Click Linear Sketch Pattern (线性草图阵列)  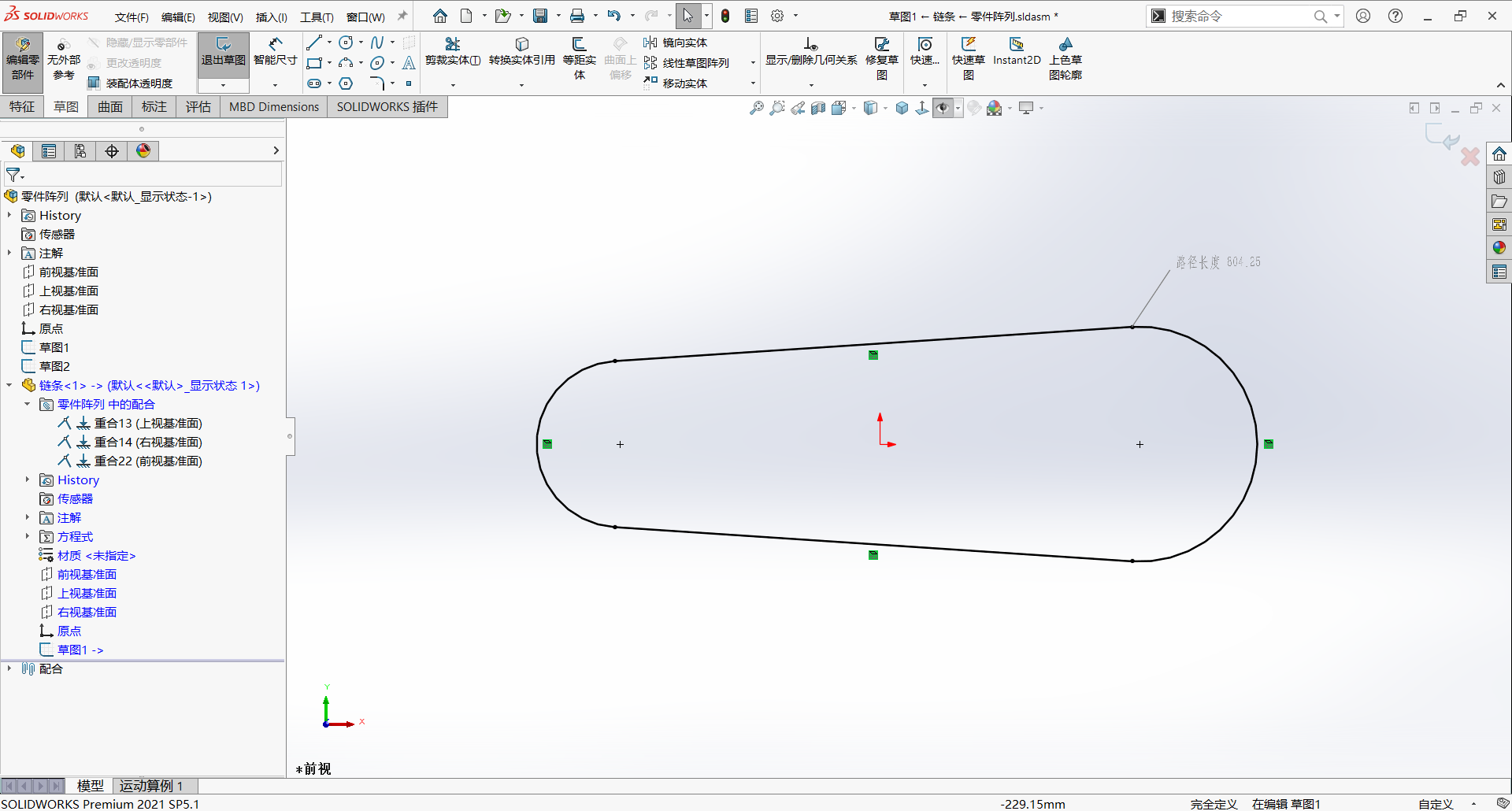pos(687,63)
